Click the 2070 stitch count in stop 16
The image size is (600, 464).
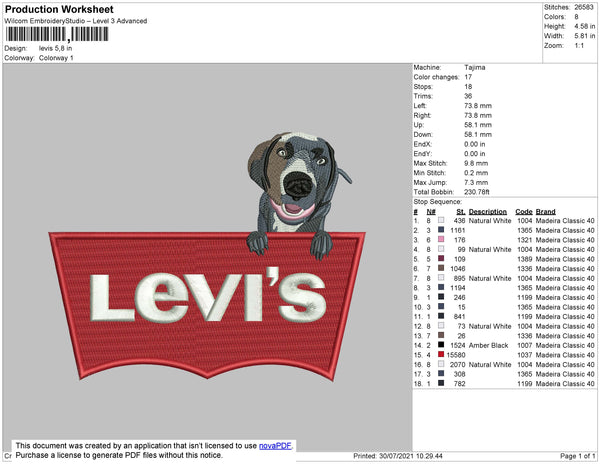[x=457, y=365]
